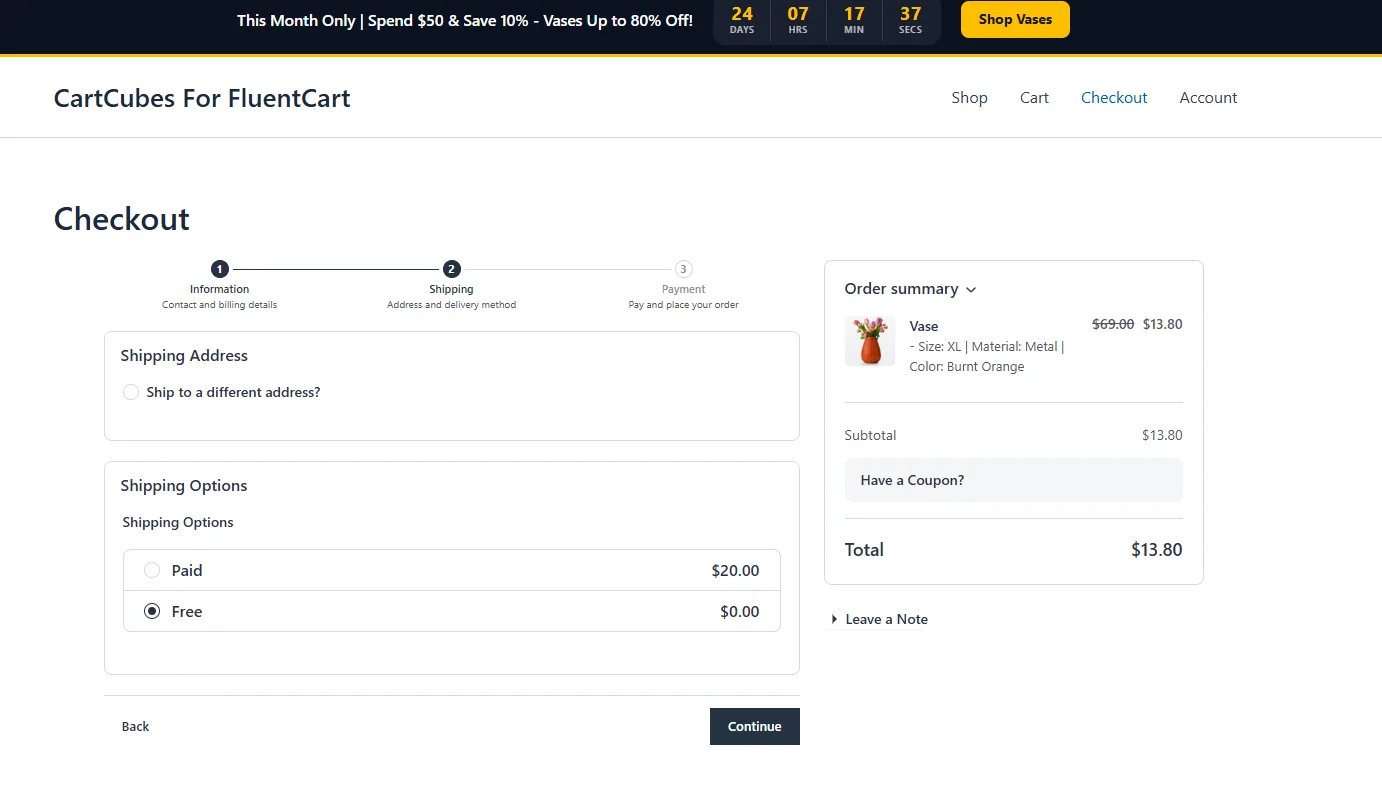Select the Paid shipping radio button
Viewport: 1382px width, 787px height.
pyautogui.click(x=152, y=570)
